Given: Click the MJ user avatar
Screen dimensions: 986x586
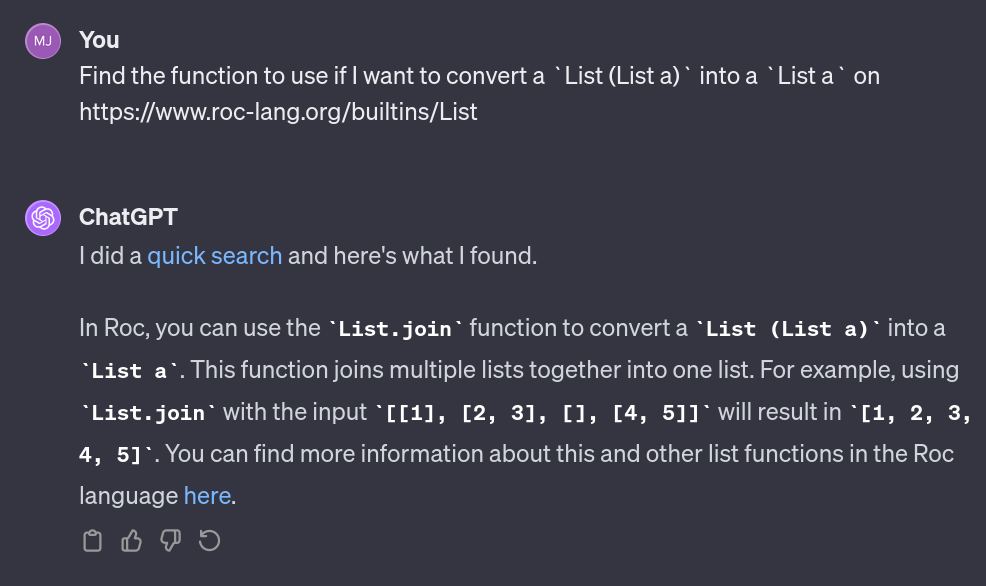Looking at the screenshot, I should [x=43, y=41].
